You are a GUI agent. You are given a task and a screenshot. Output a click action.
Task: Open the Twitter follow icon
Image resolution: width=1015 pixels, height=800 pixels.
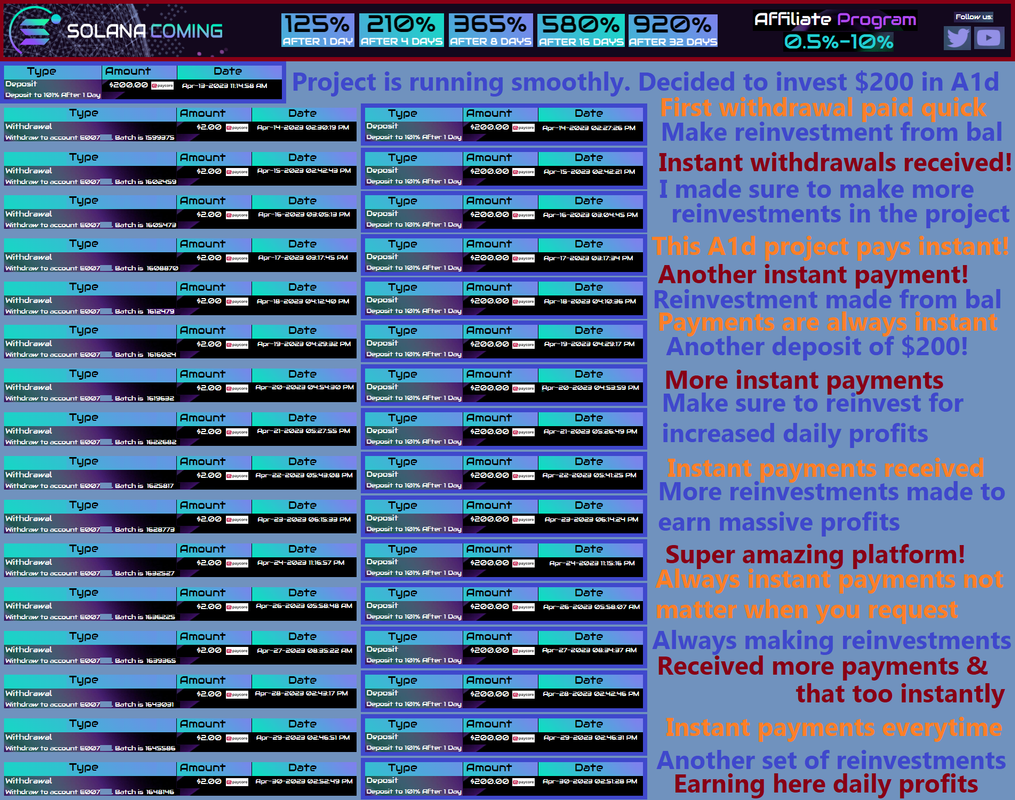point(957,38)
